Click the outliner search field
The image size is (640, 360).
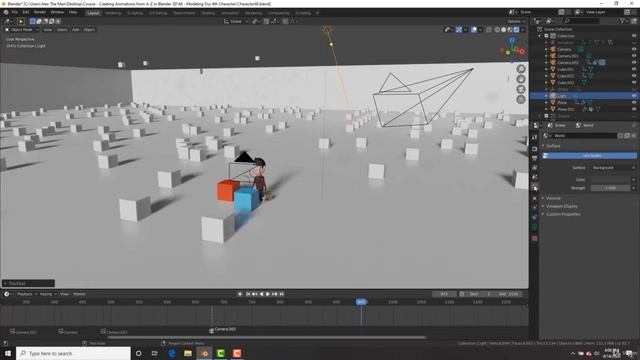582,21
